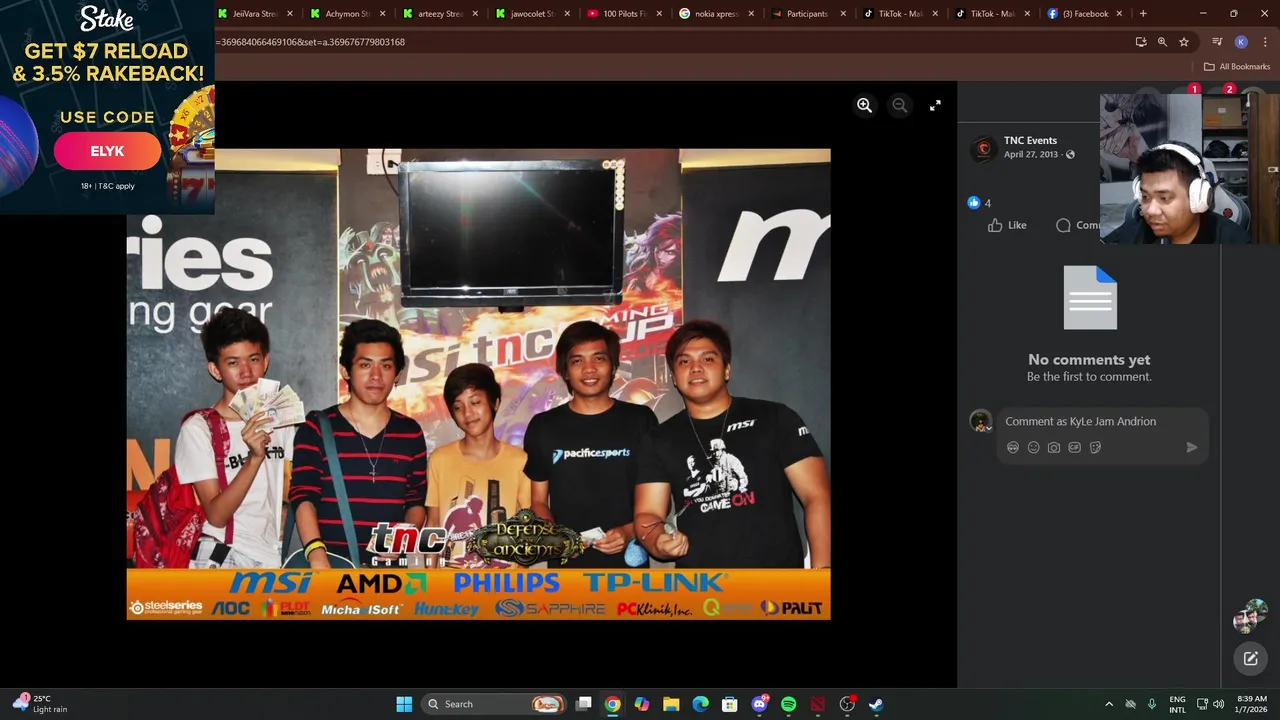Open TNC Events page link
The width and height of the screenshot is (1280, 720).
tap(1030, 141)
